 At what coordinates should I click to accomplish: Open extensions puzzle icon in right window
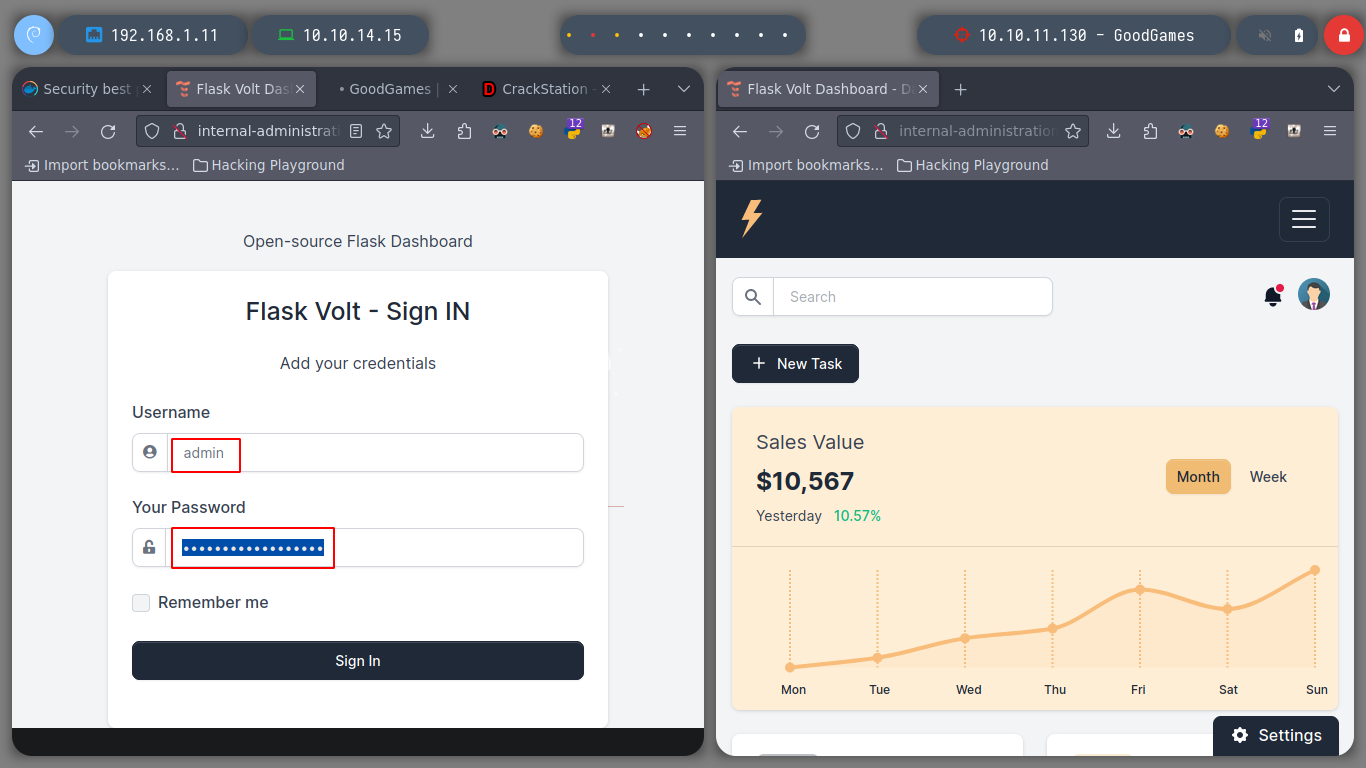(x=1150, y=131)
